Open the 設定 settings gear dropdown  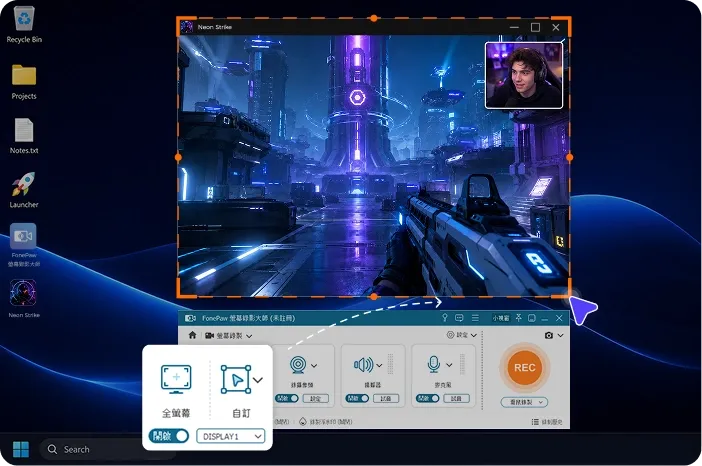(x=462, y=335)
